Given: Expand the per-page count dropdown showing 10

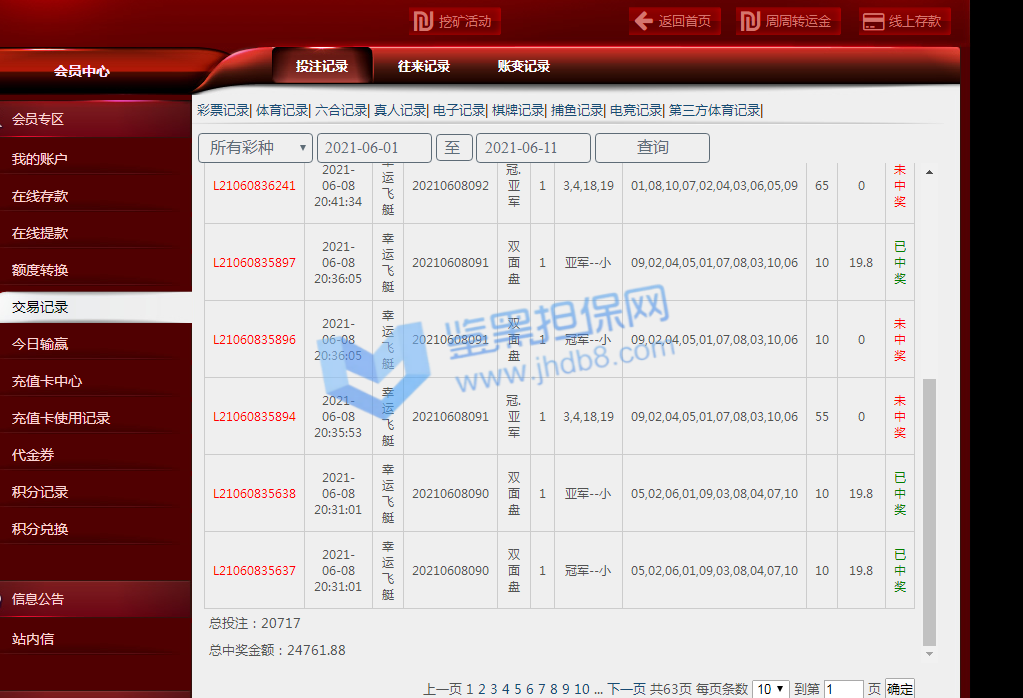Looking at the screenshot, I should (x=770, y=689).
